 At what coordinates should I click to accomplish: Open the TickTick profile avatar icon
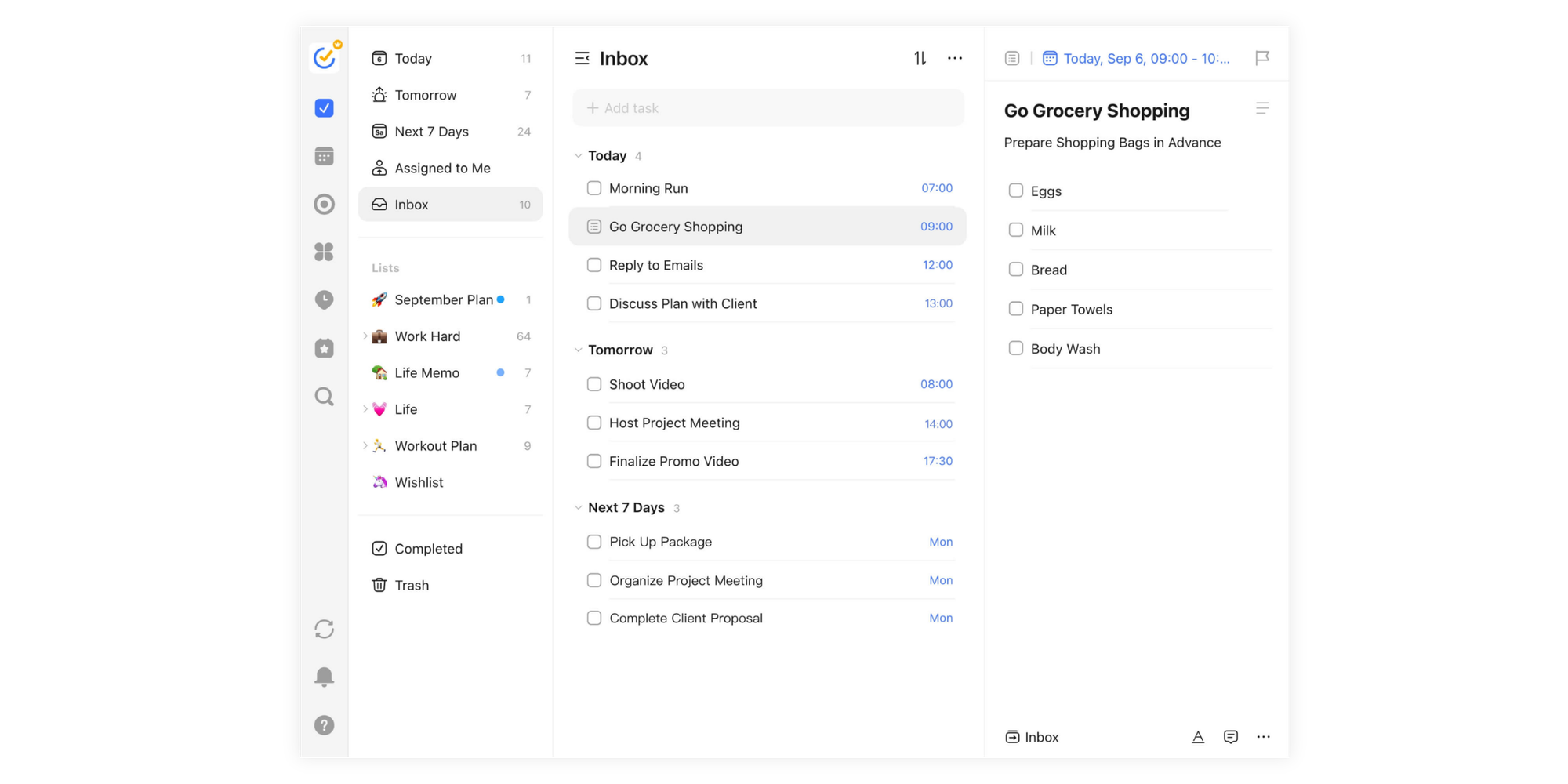325,57
